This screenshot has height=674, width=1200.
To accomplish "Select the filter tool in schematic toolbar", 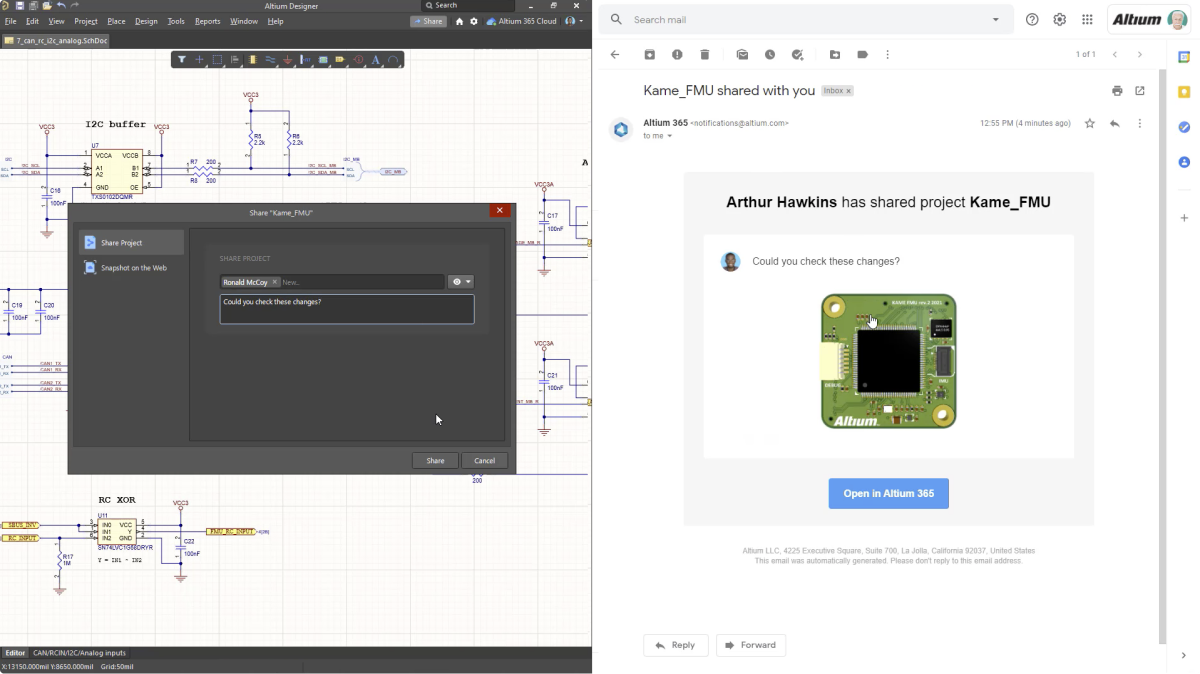I will 182,60.
